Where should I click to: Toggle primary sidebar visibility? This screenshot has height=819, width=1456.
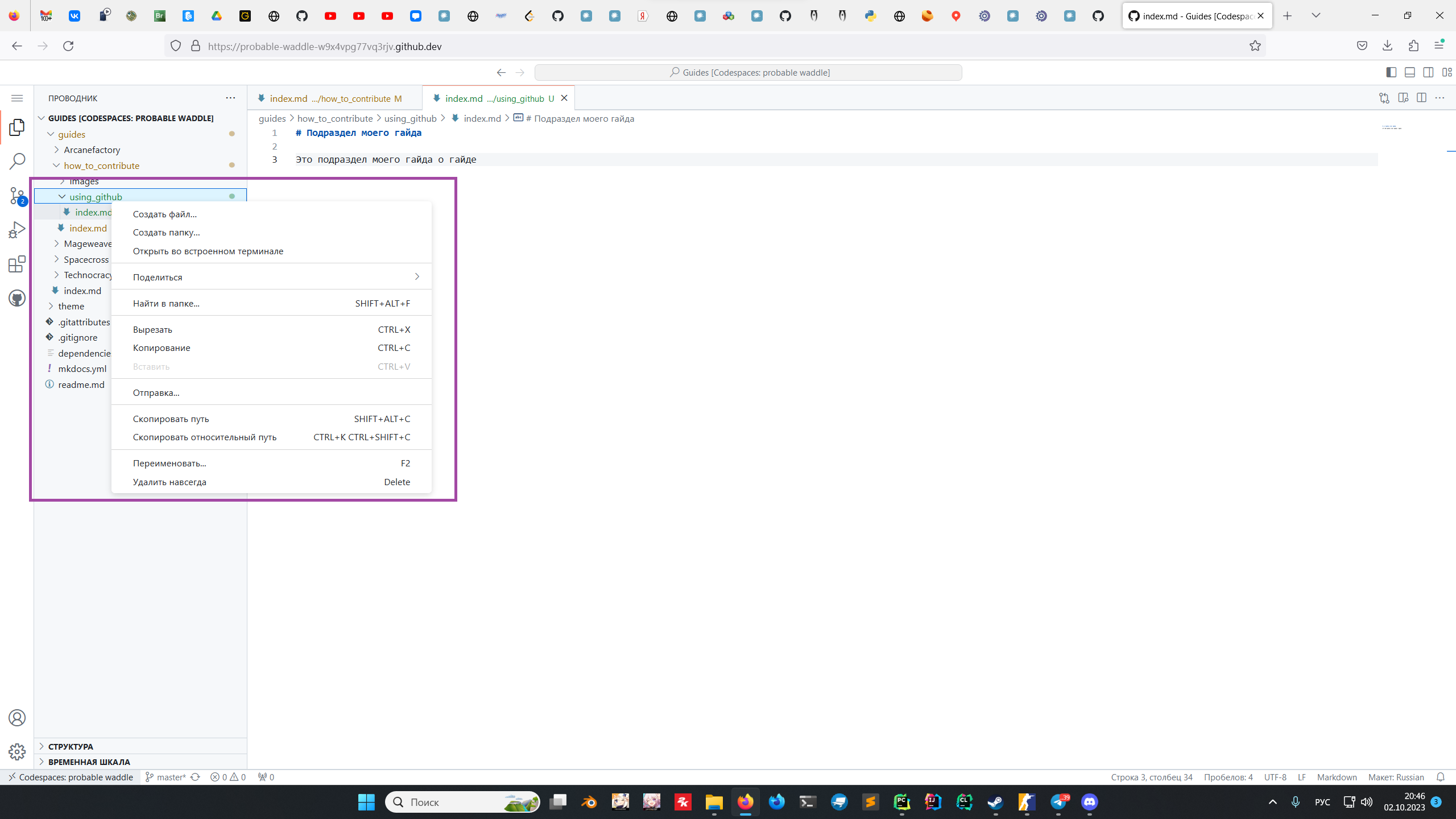pos(1391,72)
